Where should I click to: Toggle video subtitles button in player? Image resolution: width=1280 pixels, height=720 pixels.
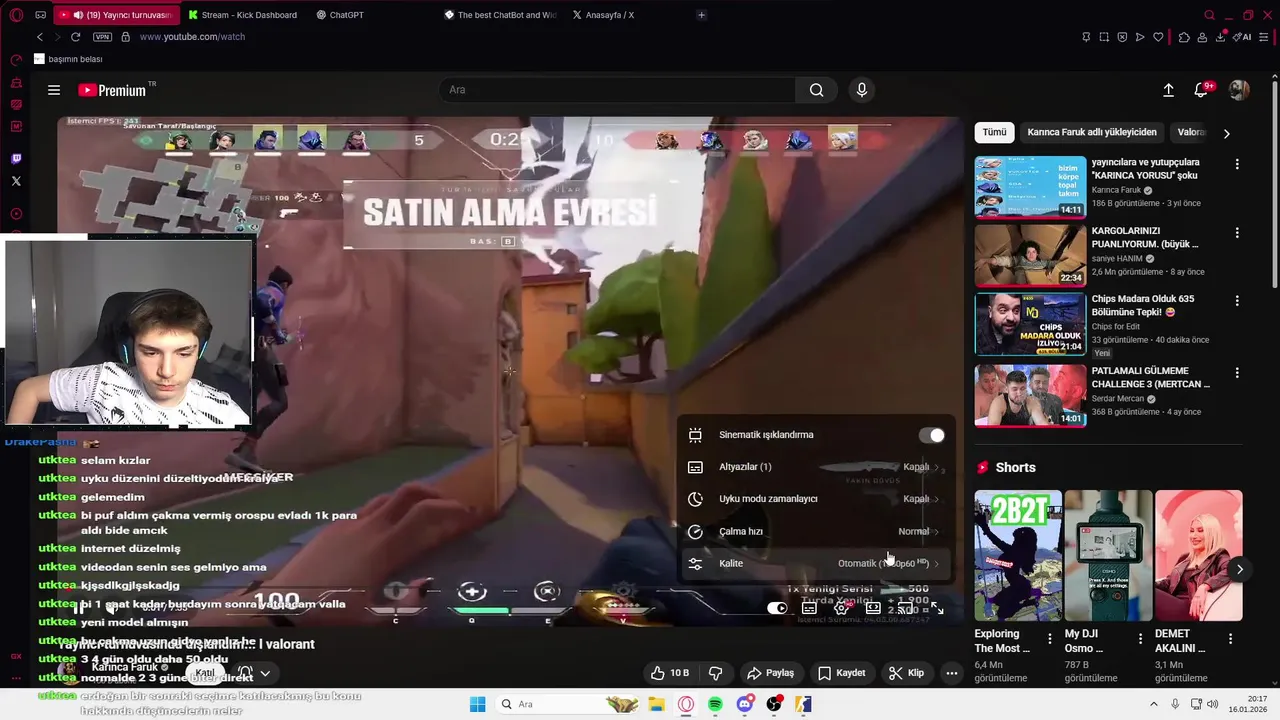[x=809, y=608]
